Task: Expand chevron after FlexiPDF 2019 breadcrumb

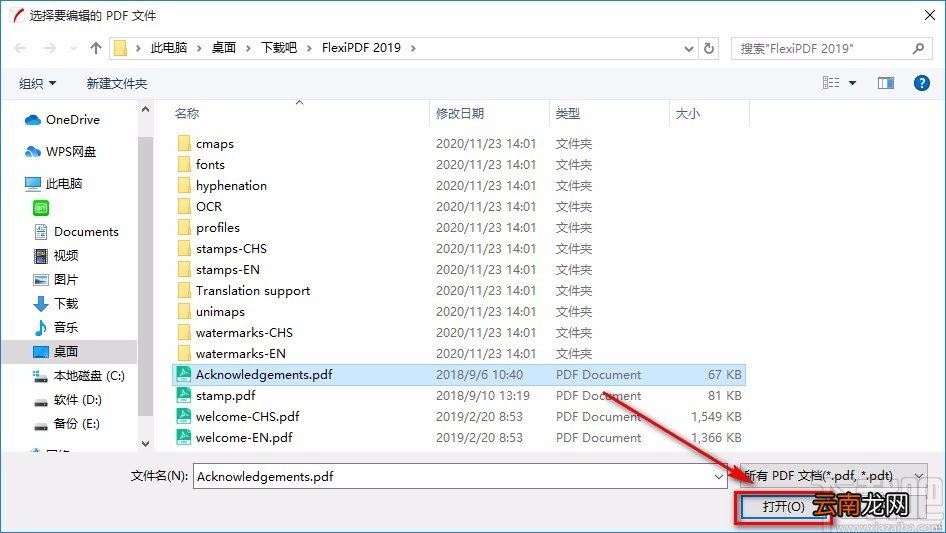Action: 413,48
